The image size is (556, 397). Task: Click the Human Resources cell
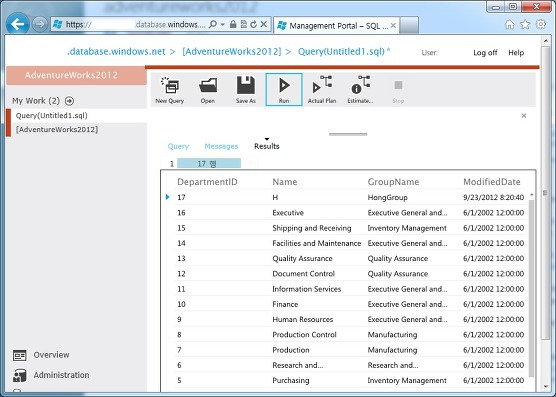tap(302, 319)
